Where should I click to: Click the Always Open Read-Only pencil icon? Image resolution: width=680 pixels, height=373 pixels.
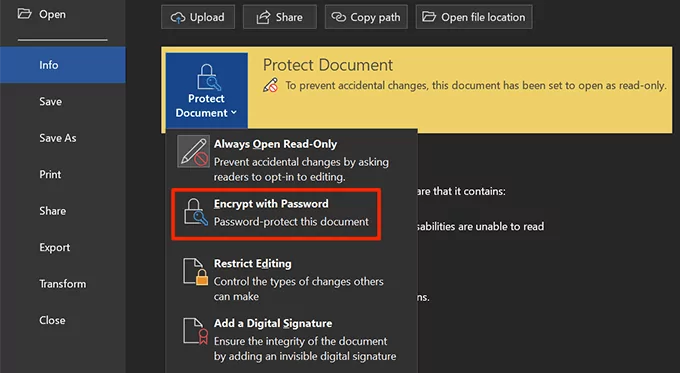193,152
